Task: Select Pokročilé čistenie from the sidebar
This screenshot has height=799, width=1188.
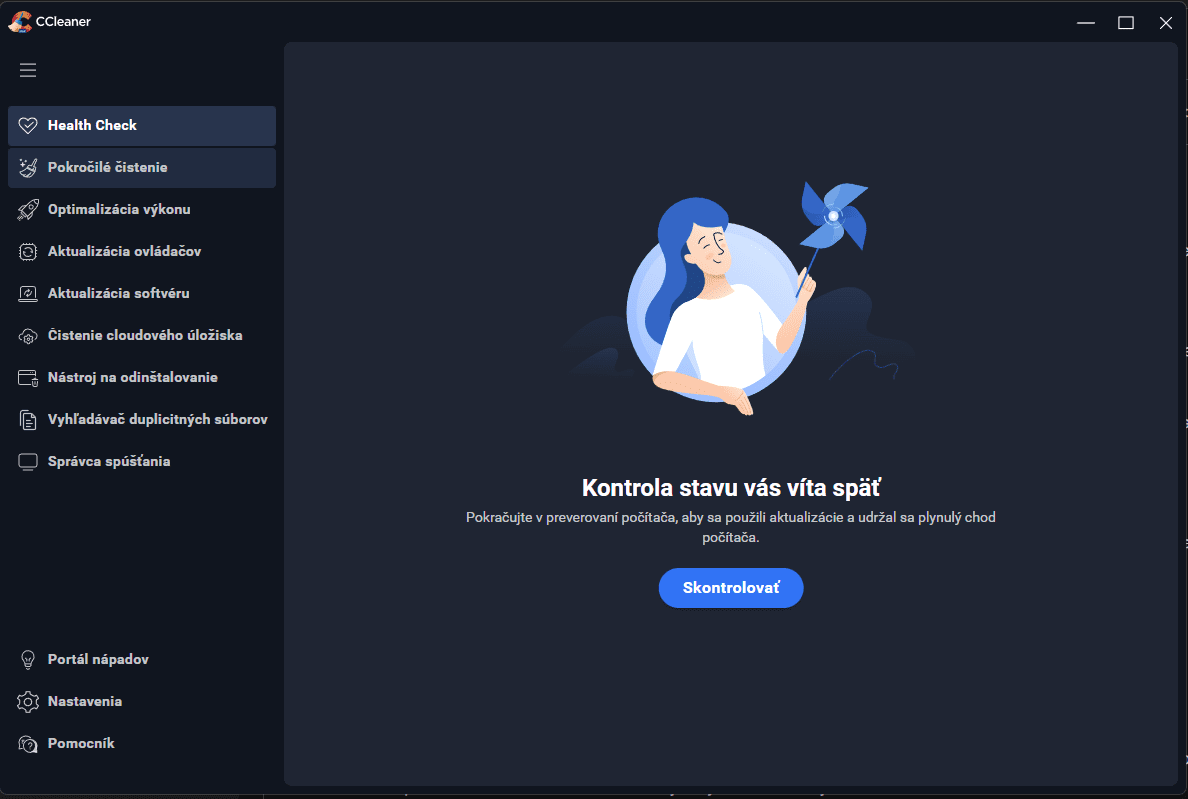Action: click(x=110, y=167)
